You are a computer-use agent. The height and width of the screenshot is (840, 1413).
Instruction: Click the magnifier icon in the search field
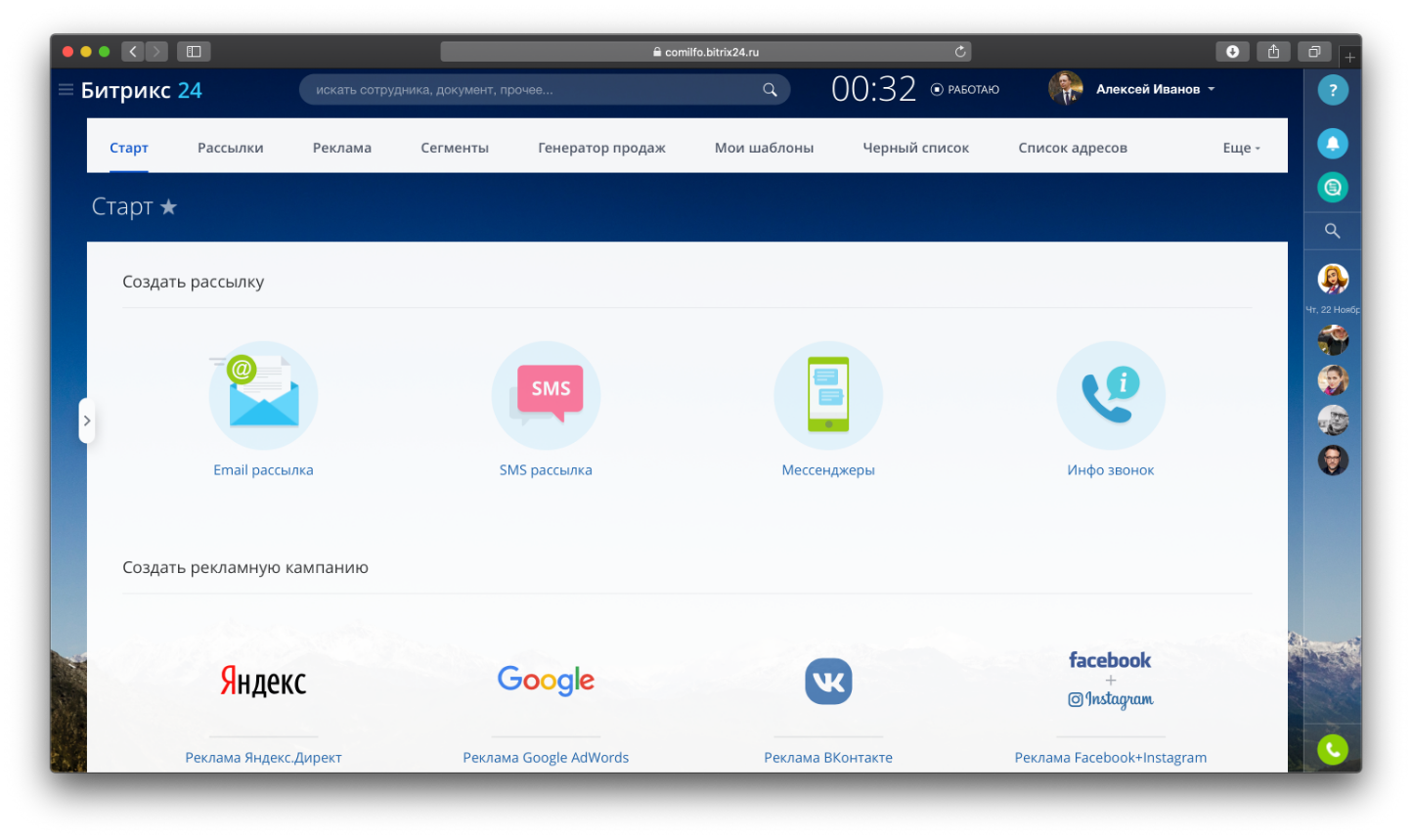770,90
